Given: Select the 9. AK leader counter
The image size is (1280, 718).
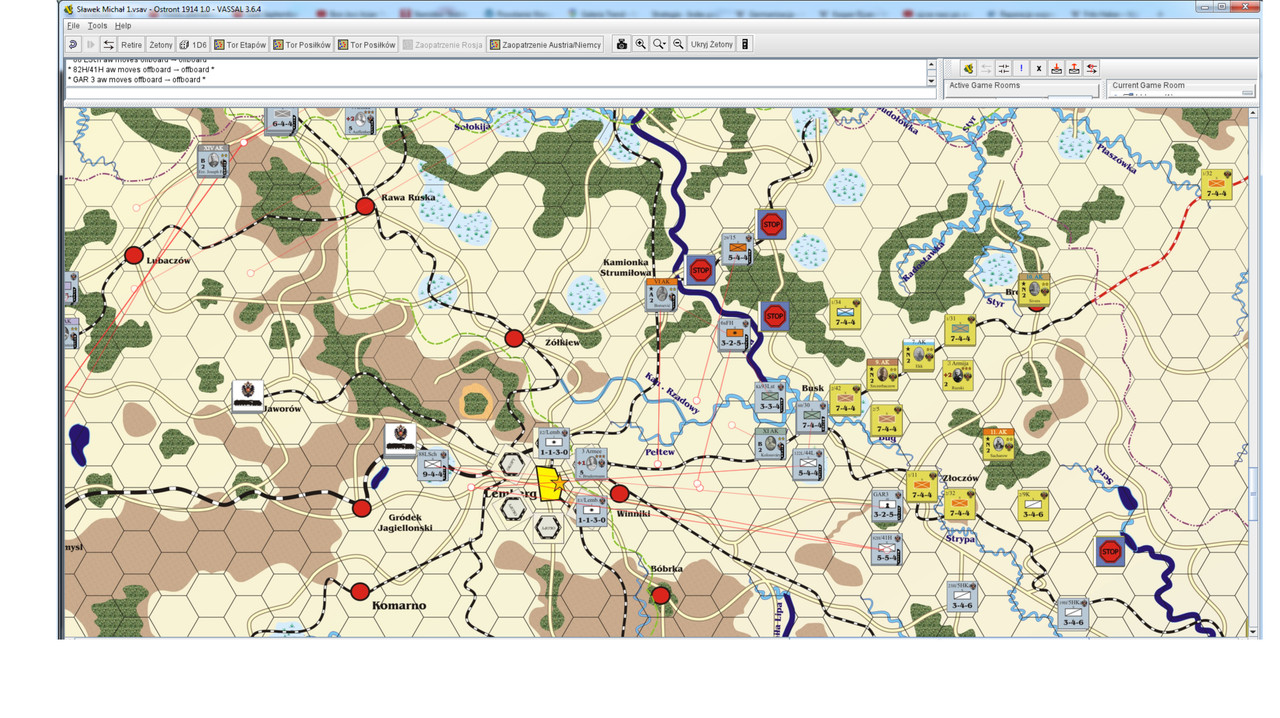Looking at the screenshot, I should 881,373.
